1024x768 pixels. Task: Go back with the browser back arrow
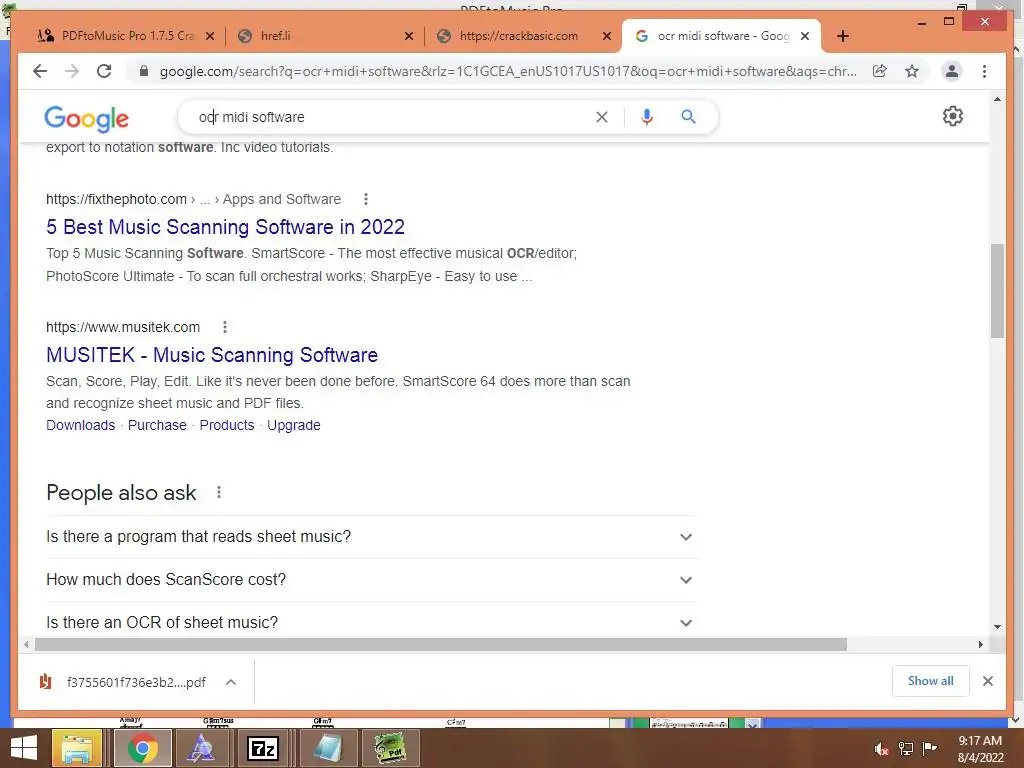[x=40, y=71]
